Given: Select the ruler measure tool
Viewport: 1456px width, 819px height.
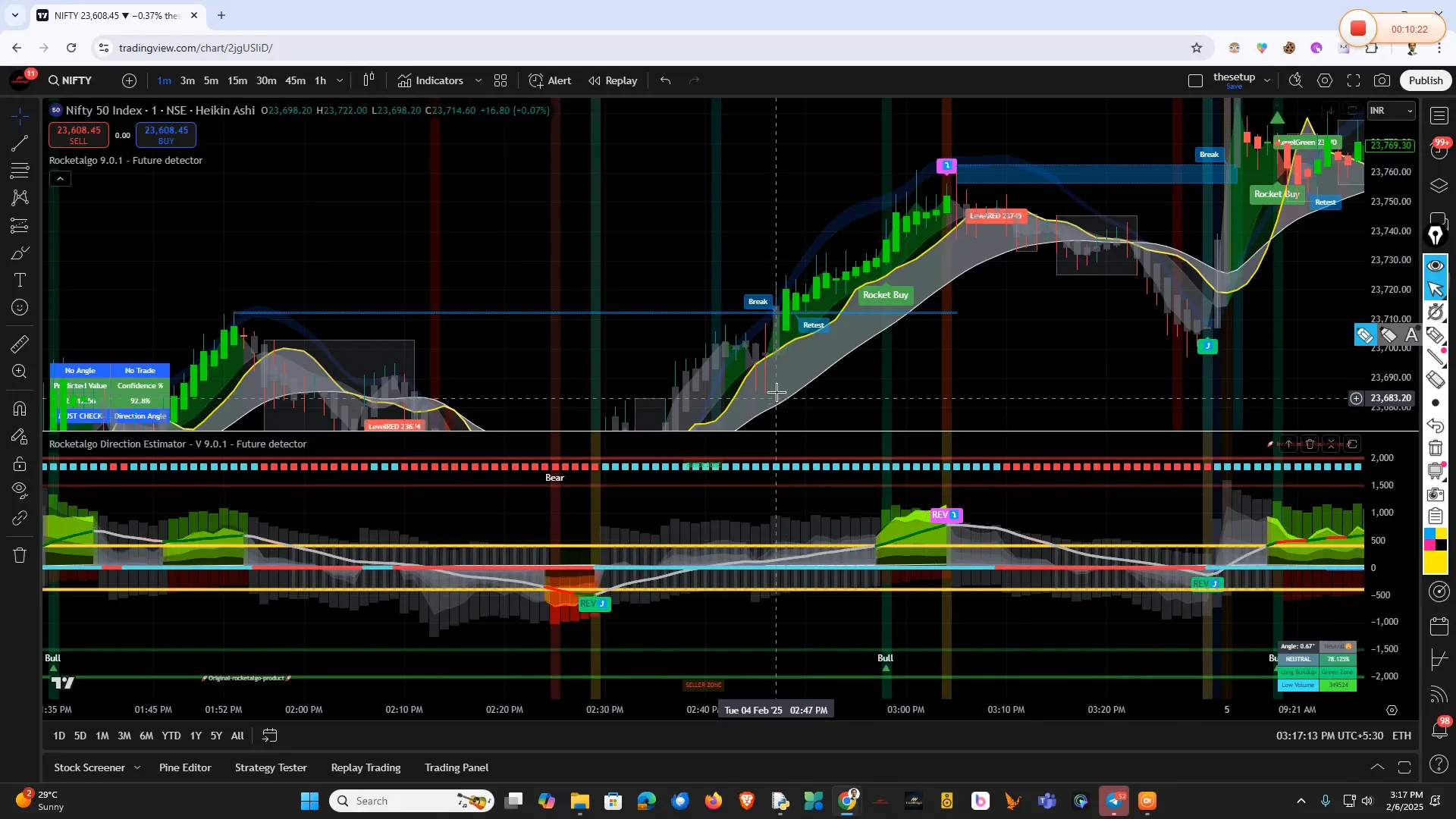Looking at the screenshot, I should click(x=20, y=344).
